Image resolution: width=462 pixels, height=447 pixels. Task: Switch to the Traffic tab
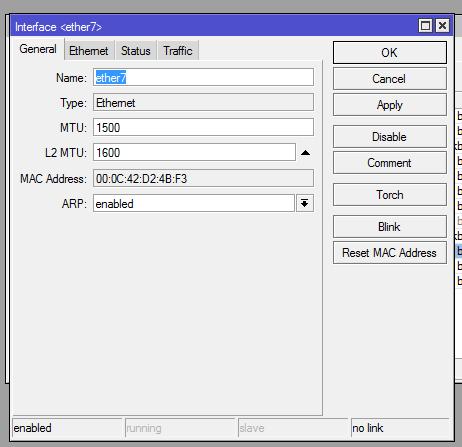coord(178,51)
